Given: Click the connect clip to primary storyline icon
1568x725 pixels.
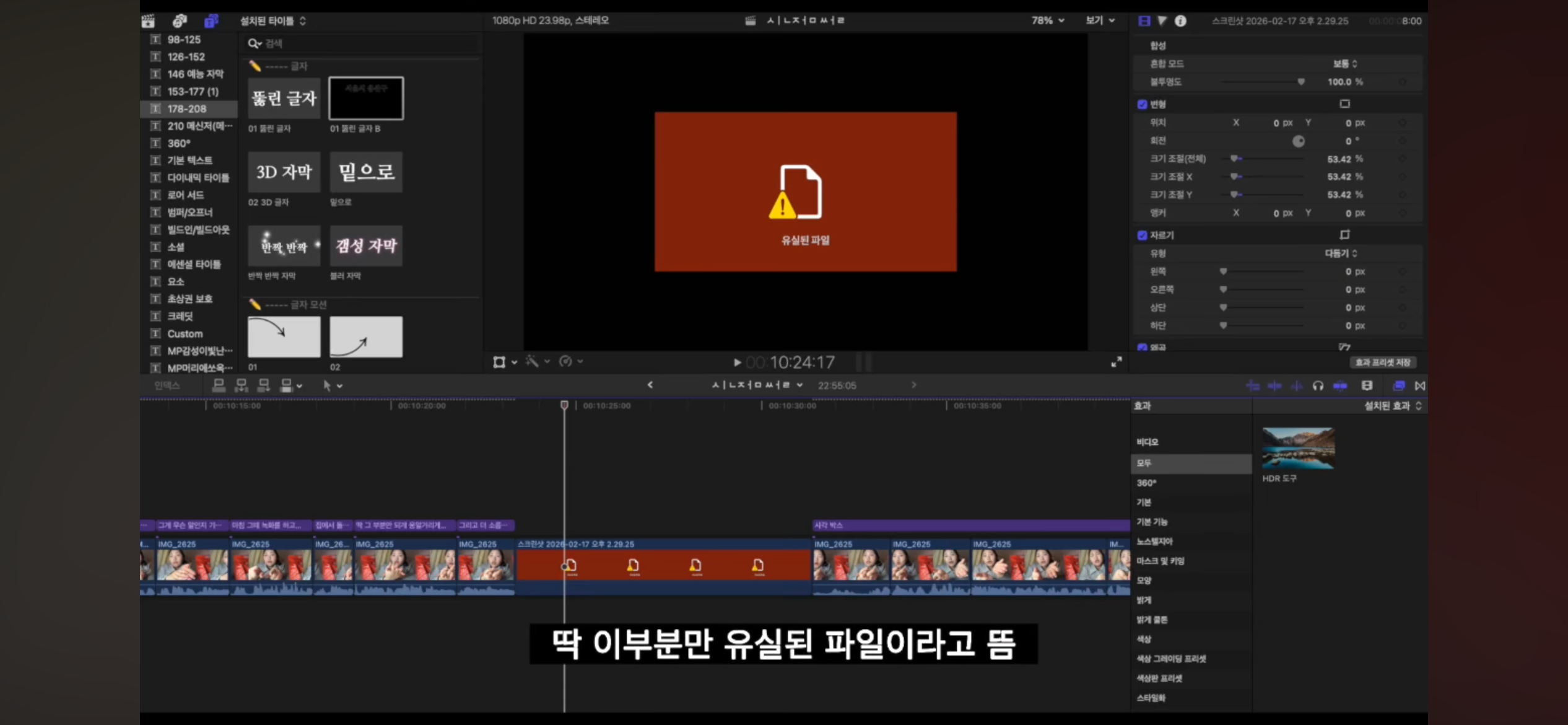Looking at the screenshot, I should (x=219, y=385).
